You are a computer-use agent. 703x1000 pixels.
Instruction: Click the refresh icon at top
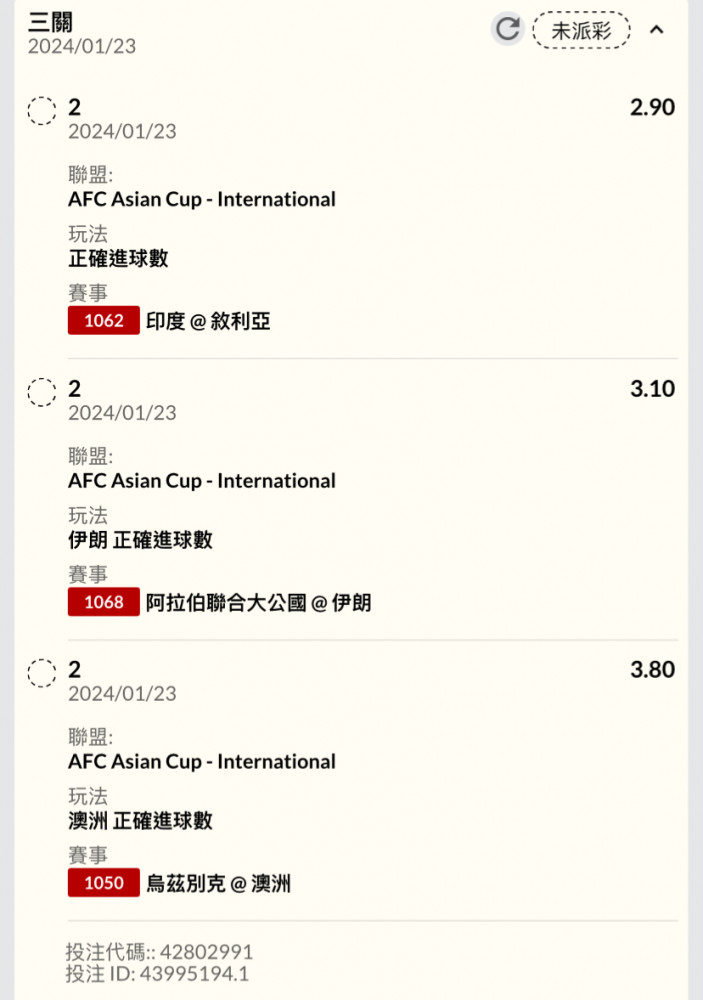click(508, 29)
